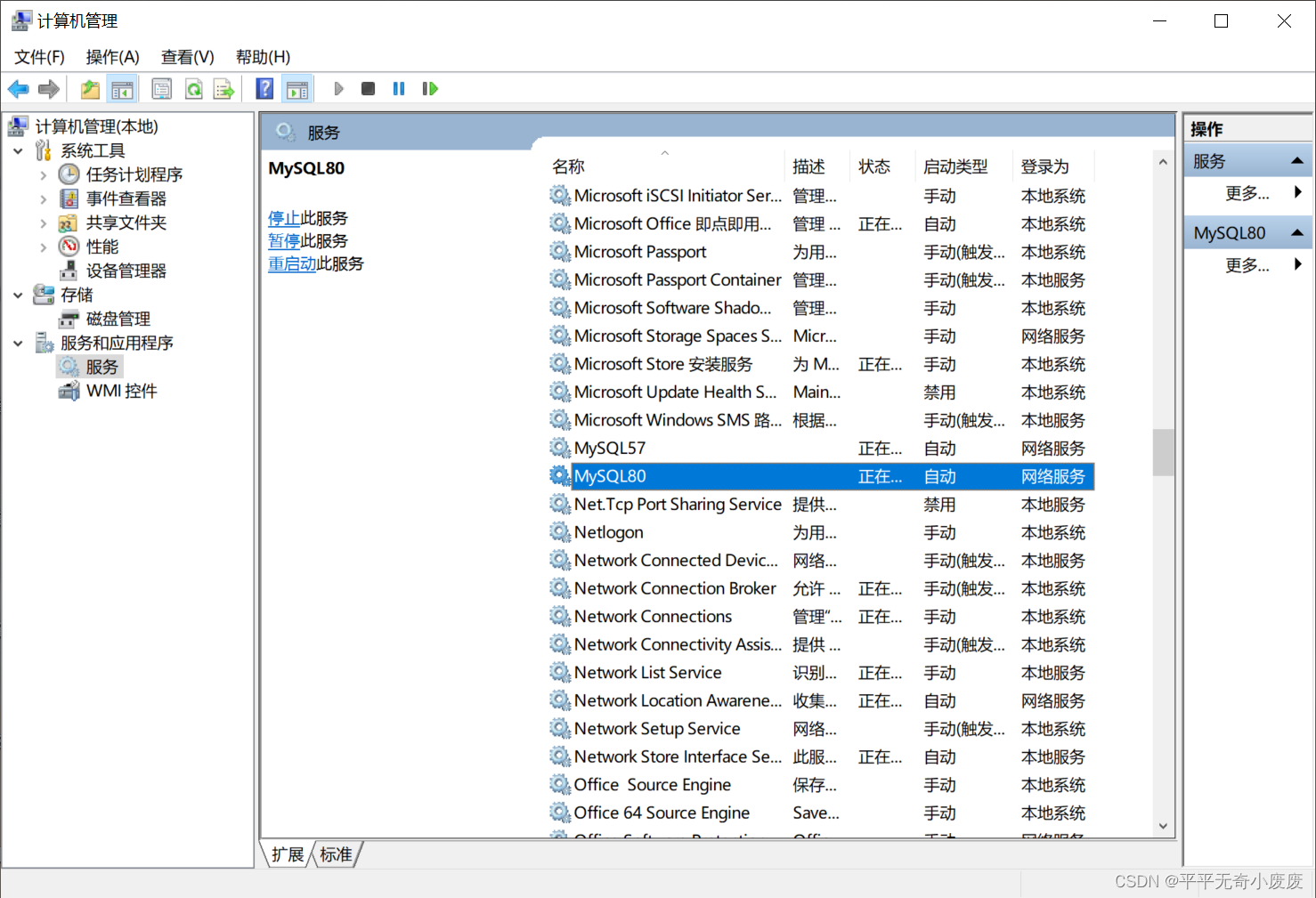Click the Back arrow toolbar icon
This screenshot has height=898, width=1316.
coord(19,89)
